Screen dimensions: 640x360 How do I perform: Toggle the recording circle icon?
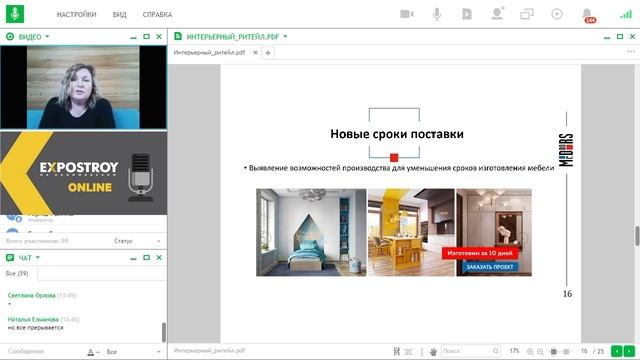pyautogui.click(x=557, y=14)
